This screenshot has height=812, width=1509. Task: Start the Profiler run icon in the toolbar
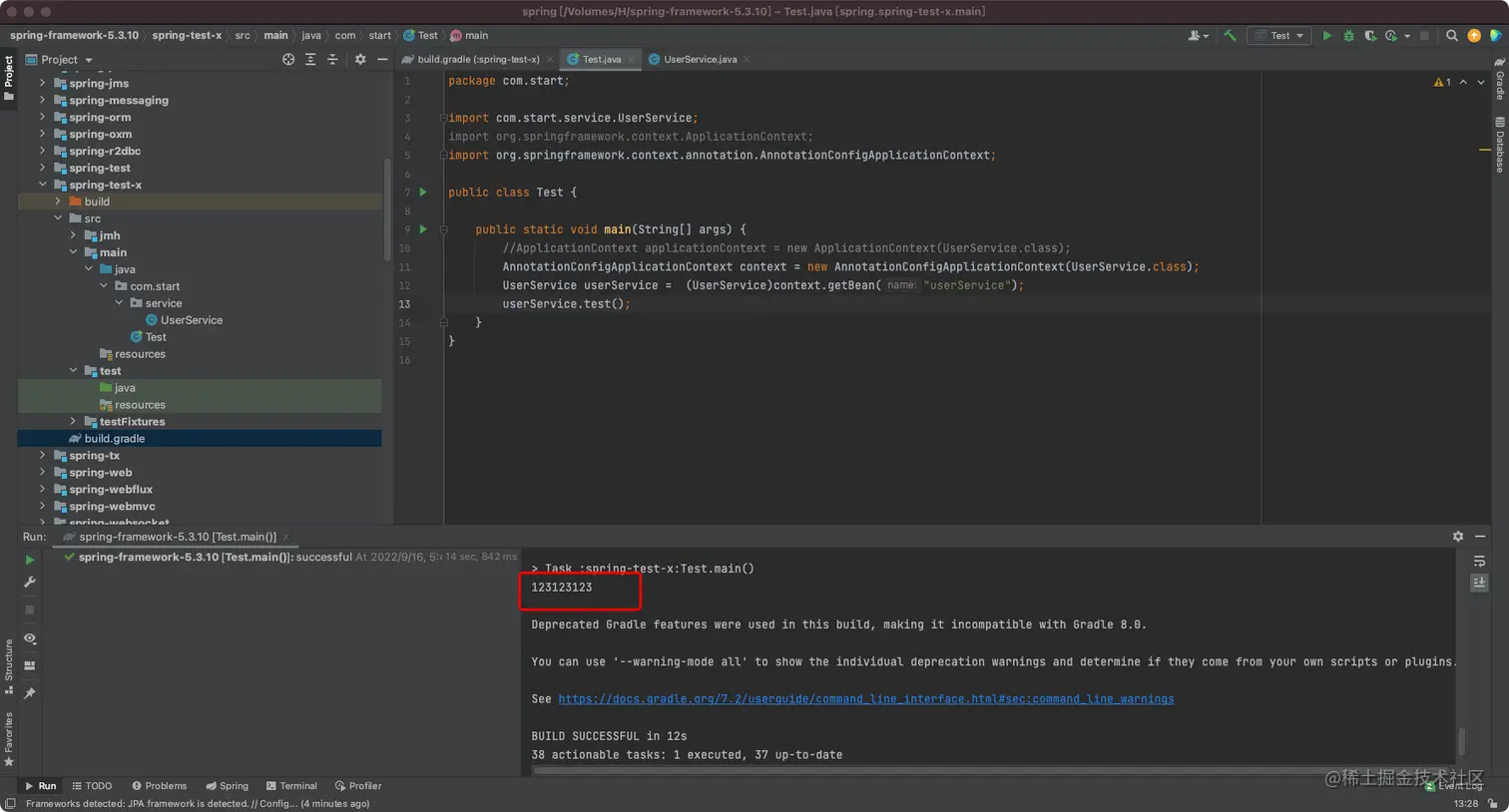(x=1391, y=36)
